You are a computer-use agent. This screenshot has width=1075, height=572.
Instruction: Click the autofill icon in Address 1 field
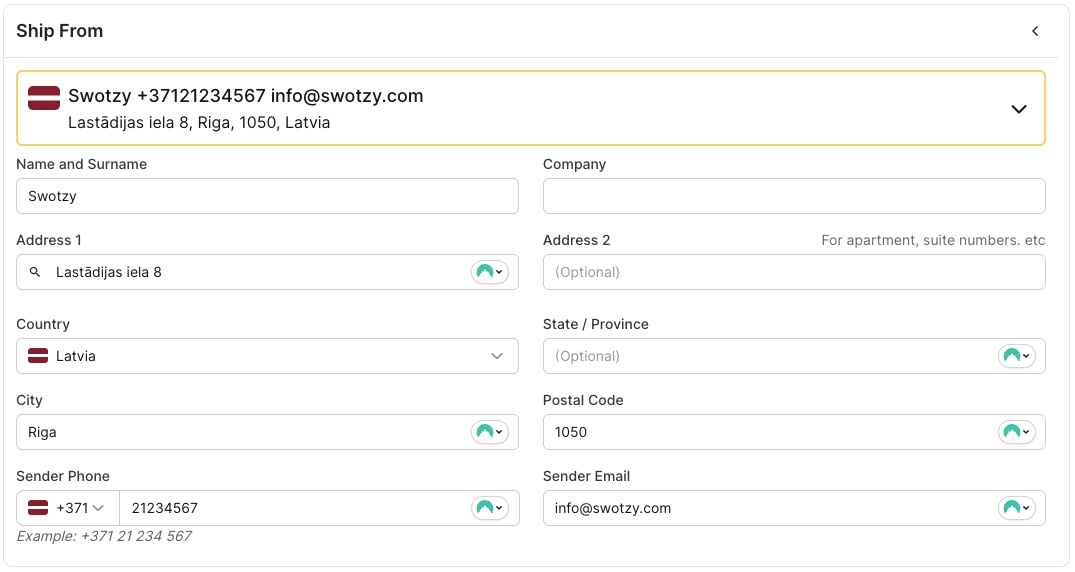(x=489, y=272)
